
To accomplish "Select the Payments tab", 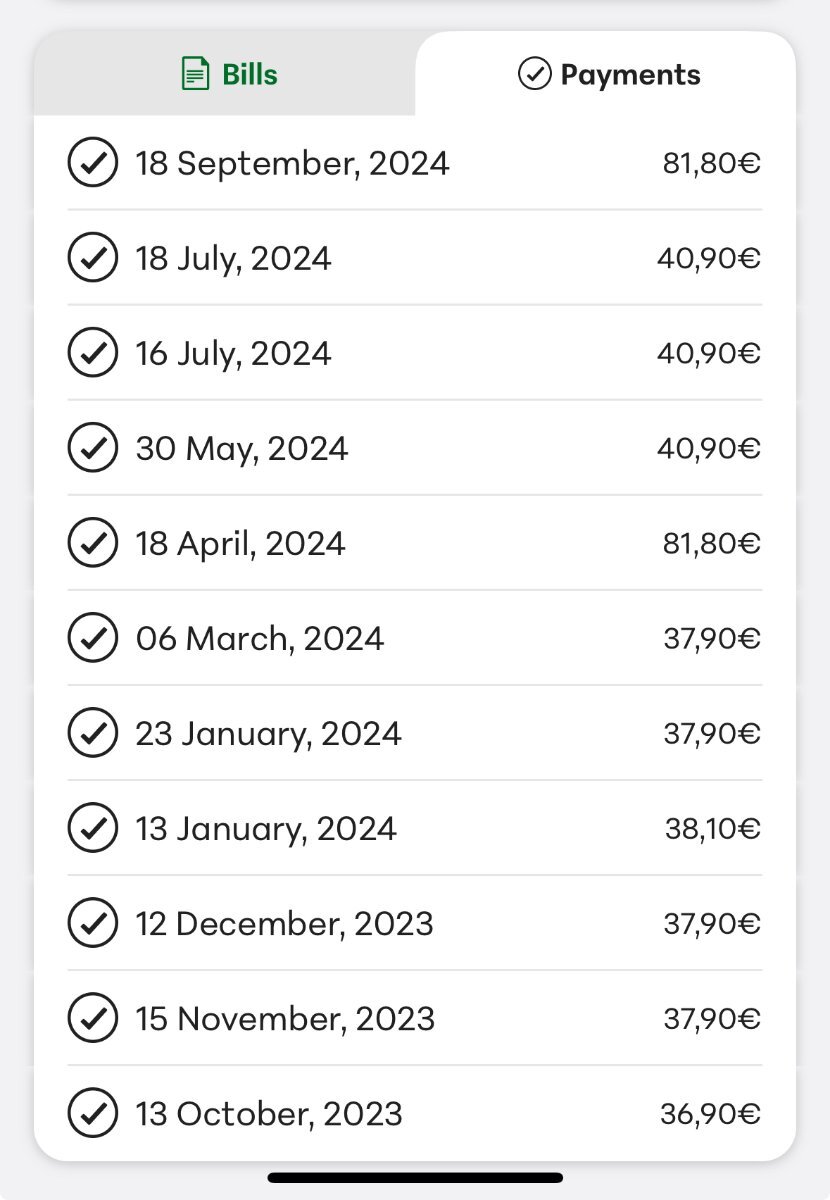I will [x=606, y=74].
